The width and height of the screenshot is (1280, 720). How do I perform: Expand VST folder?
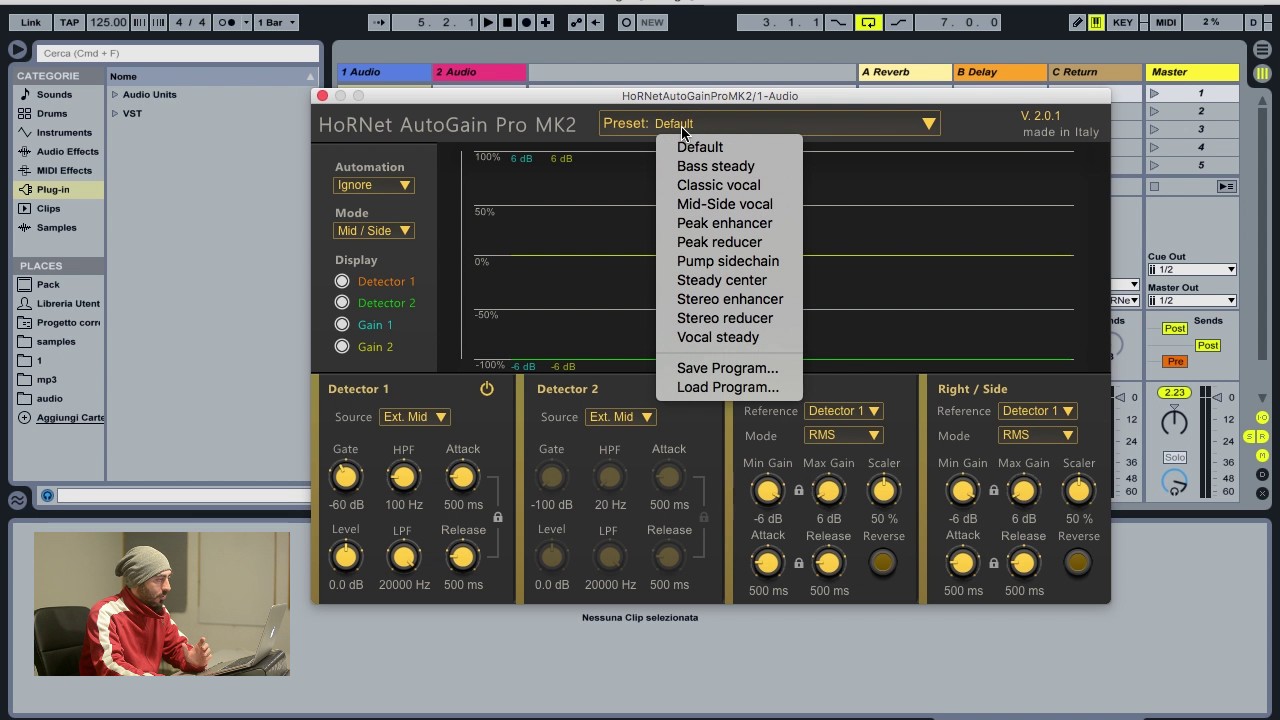(115, 113)
